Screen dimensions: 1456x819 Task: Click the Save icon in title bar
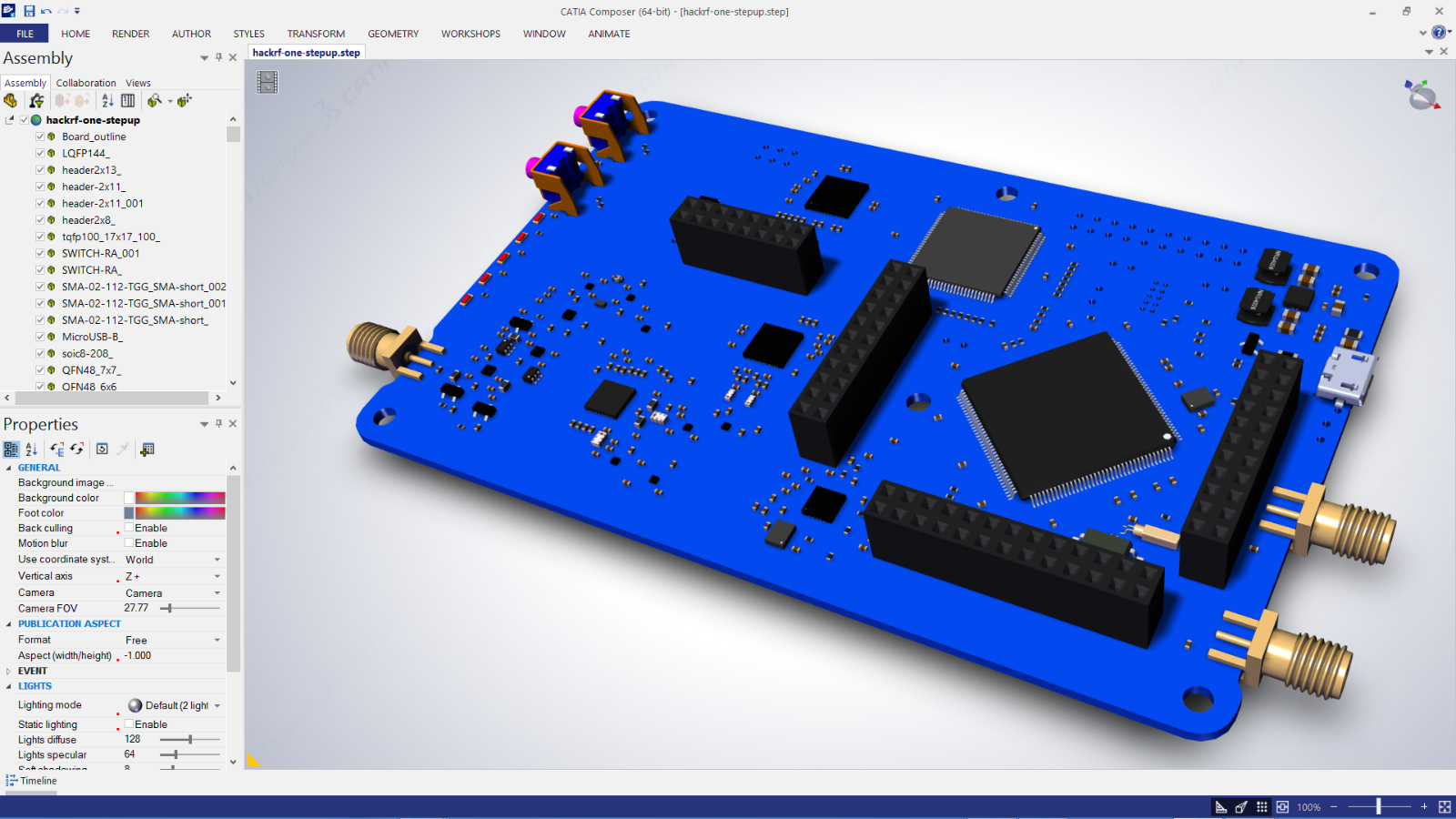coord(29,11)
